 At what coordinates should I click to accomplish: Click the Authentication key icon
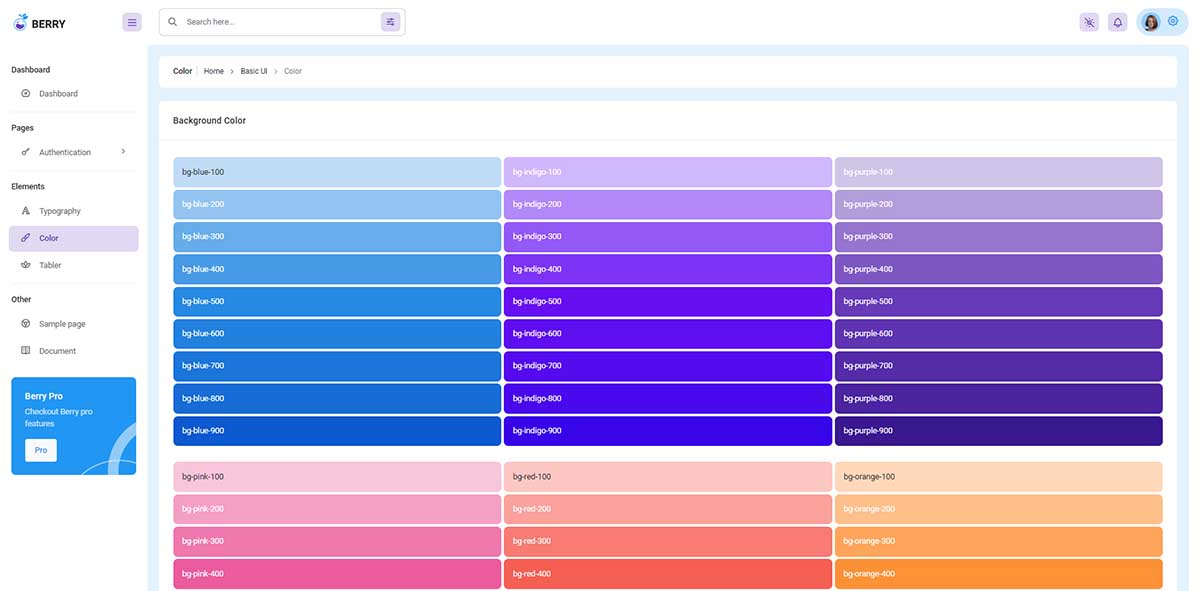tap(24, 152)
